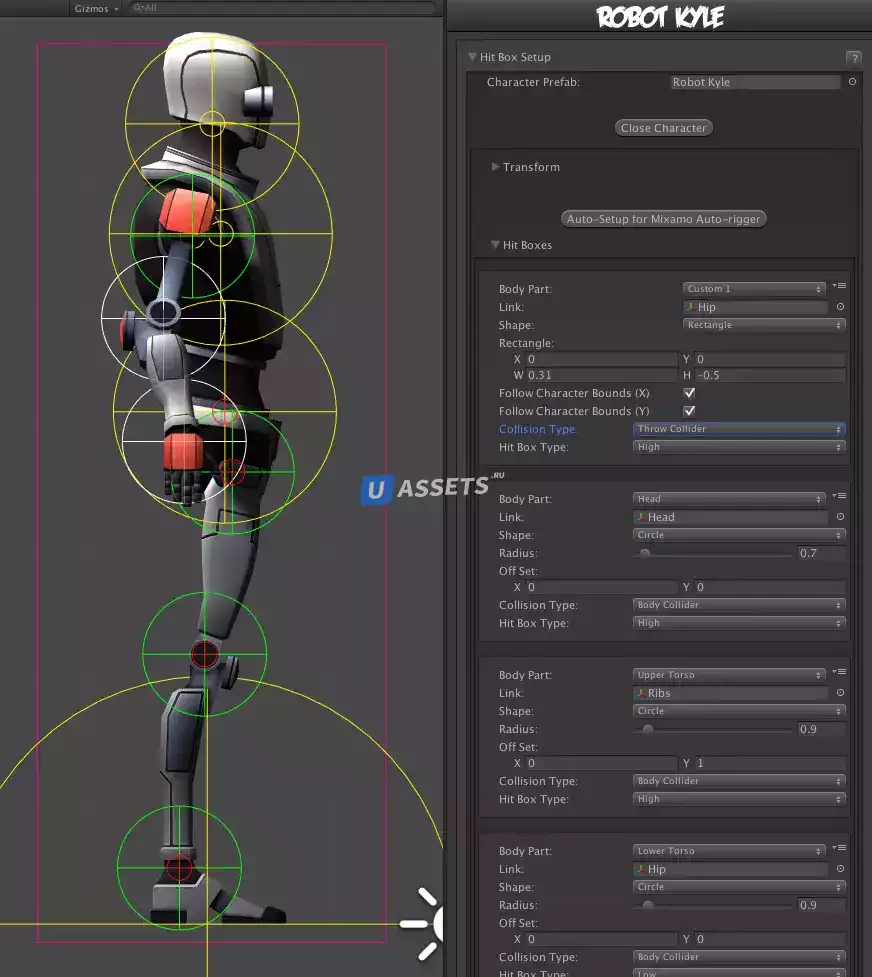Click the Rectangle W field showing 0.31

(x=601, y=375)
